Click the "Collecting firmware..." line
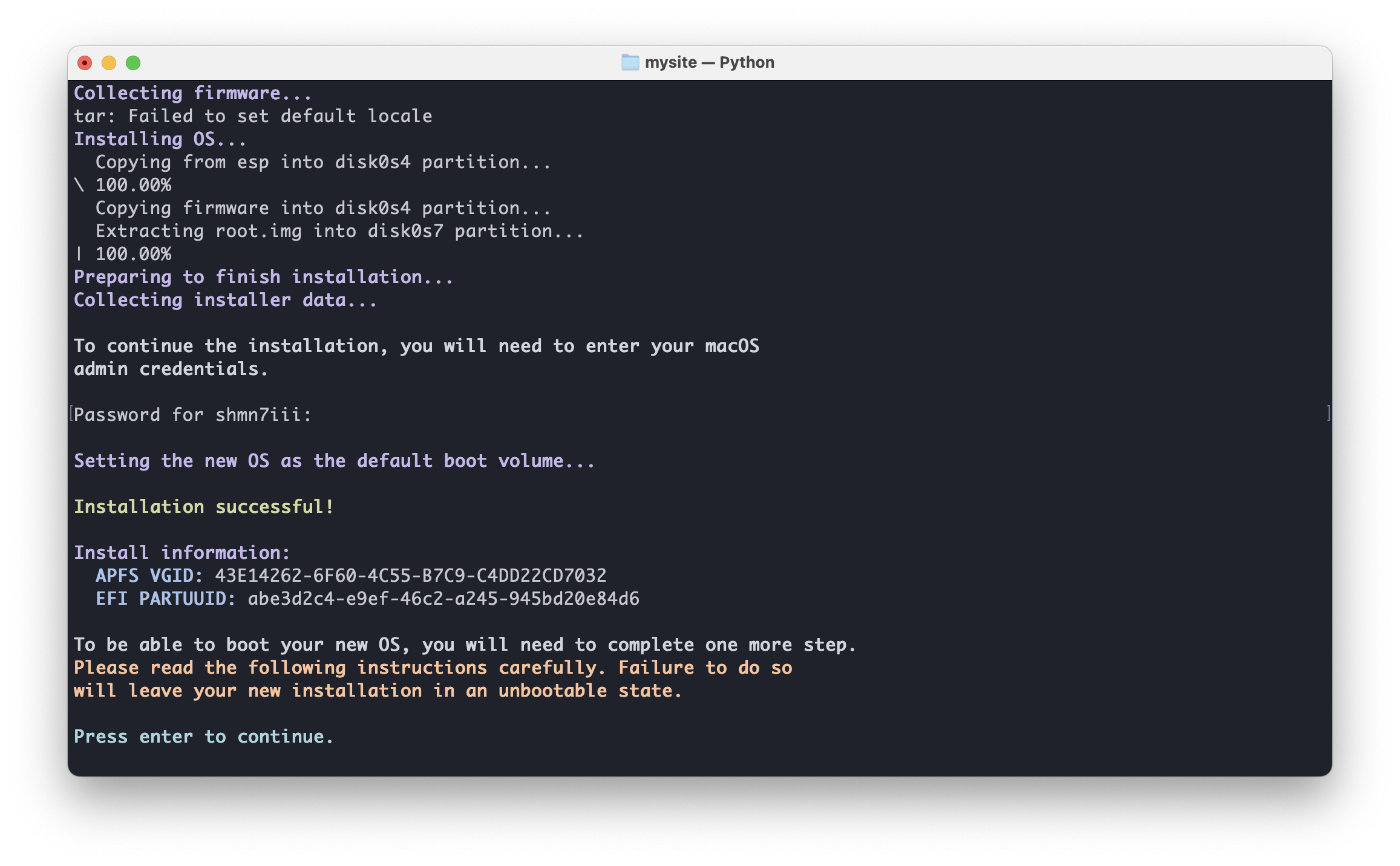This screenshot has width=1400, height=866. pos(192,93)
